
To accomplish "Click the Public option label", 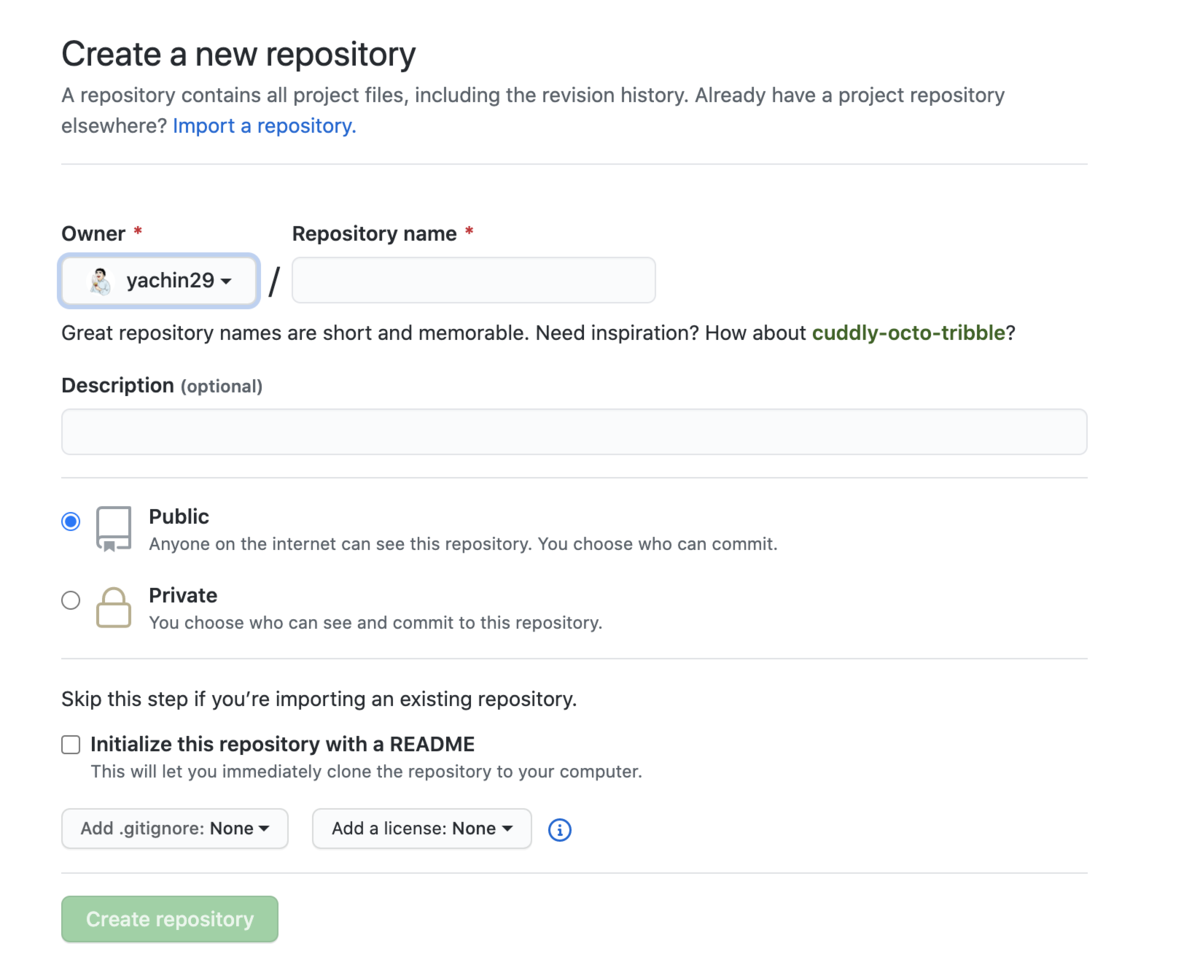I will (179, 517).
